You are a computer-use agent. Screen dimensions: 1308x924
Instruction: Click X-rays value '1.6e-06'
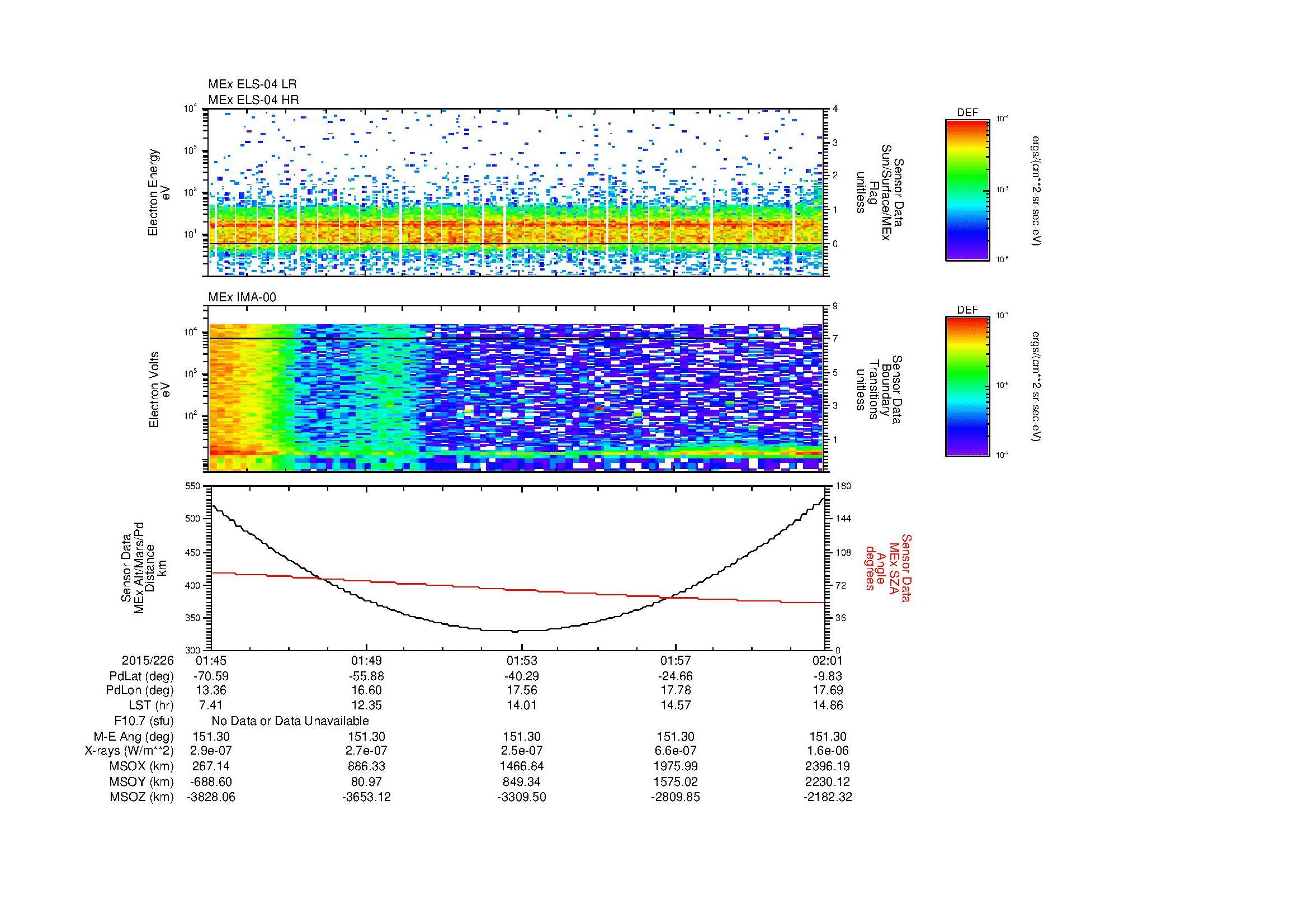coord(828,751)
